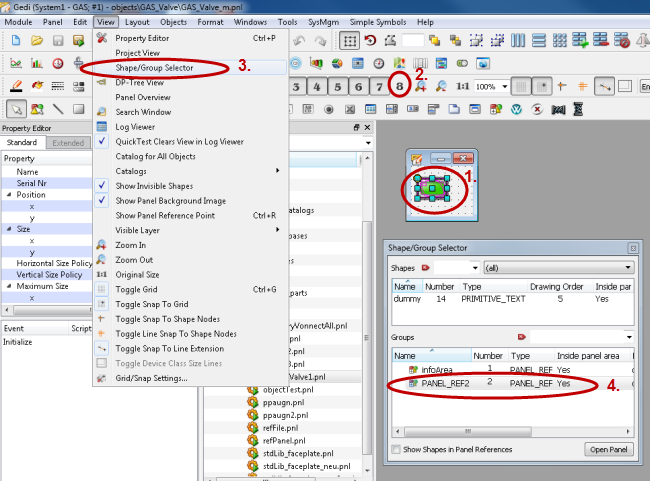Open the 100% zoom level dropdown
This screenshot has width=650, height=481.
501,87
